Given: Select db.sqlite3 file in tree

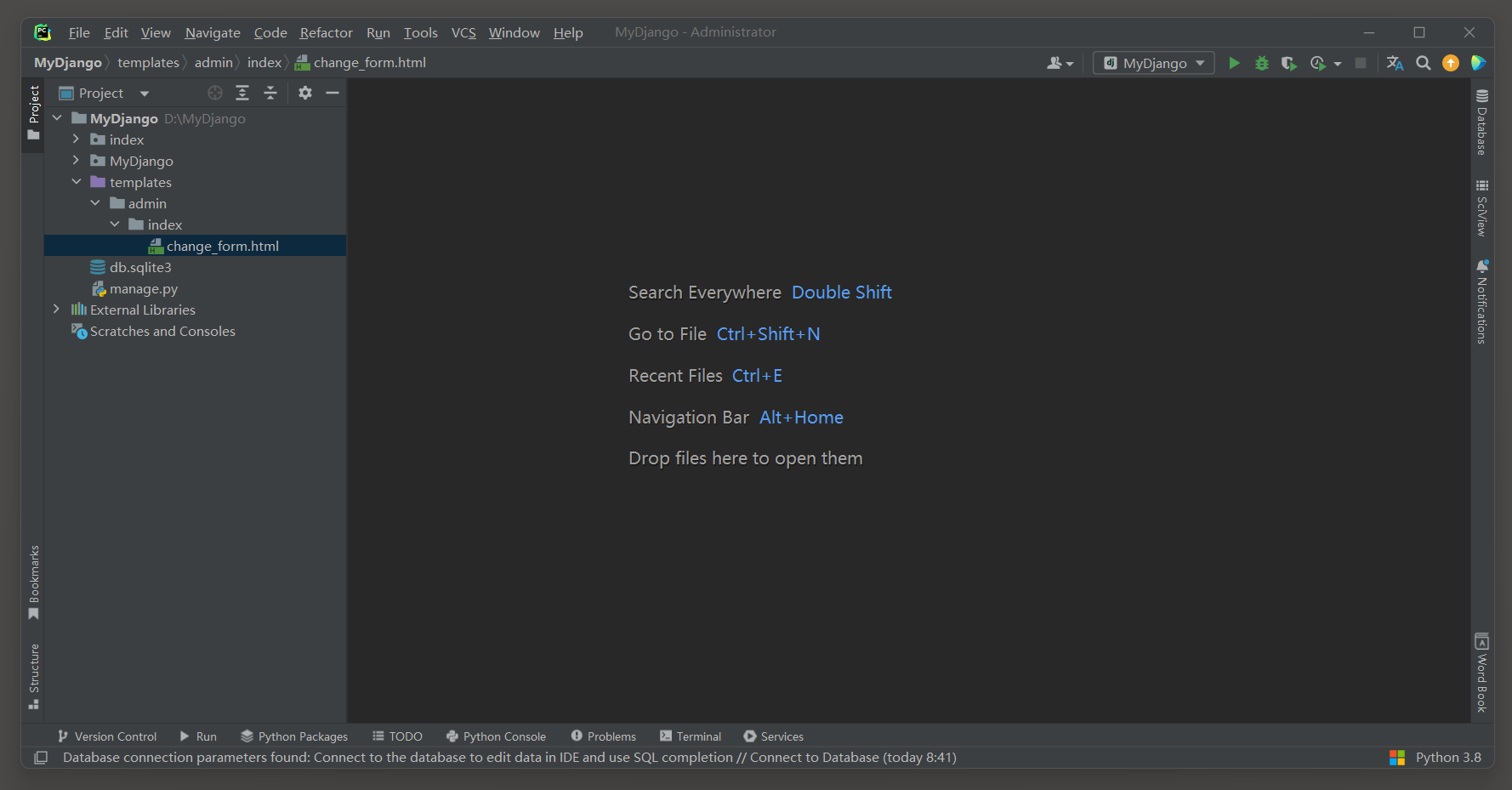Looking at the screenshot, I should coord(195,267).
